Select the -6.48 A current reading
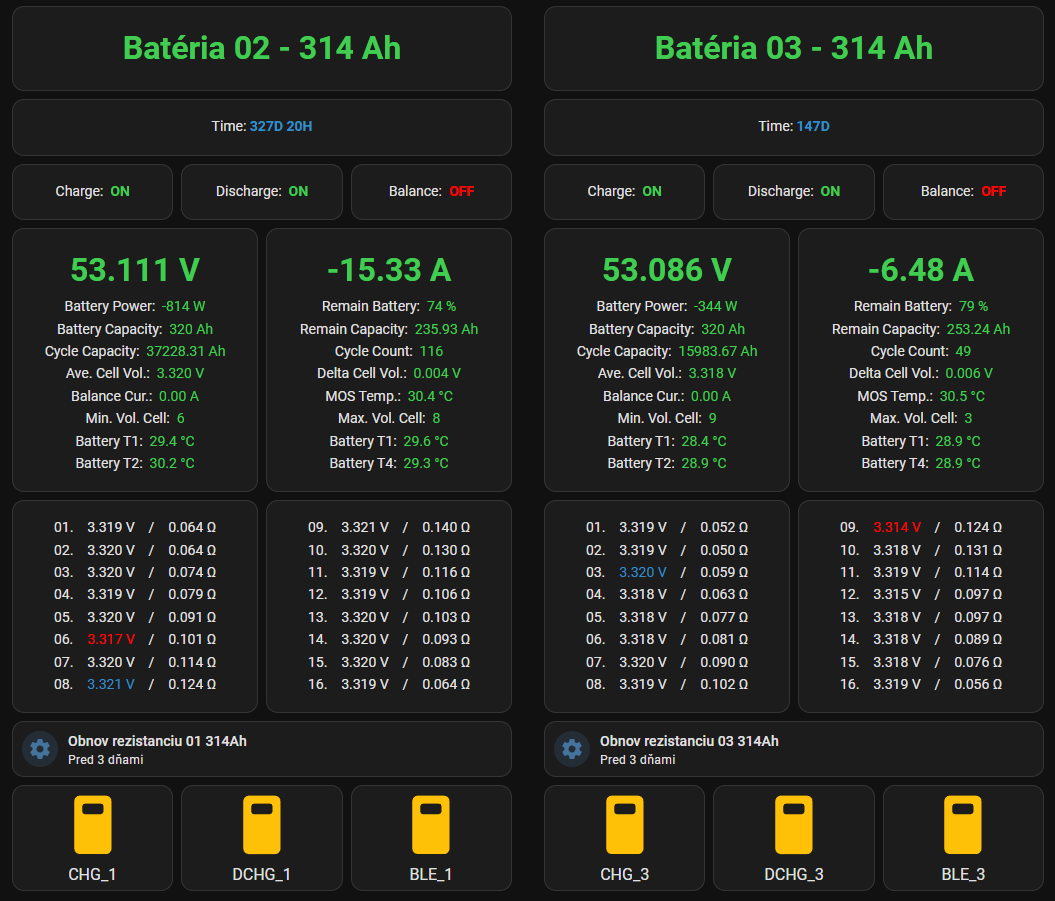1055x901 pixels. point(921,270)
